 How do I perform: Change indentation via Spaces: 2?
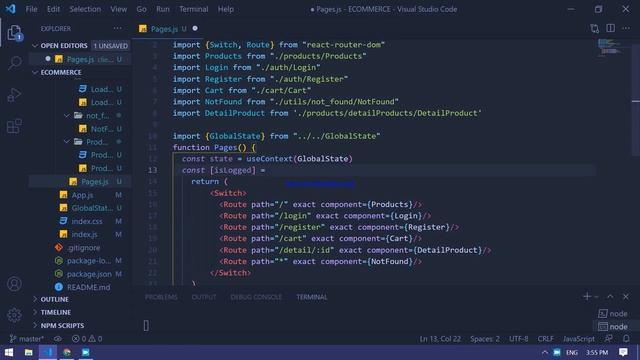tap(484, 339)
